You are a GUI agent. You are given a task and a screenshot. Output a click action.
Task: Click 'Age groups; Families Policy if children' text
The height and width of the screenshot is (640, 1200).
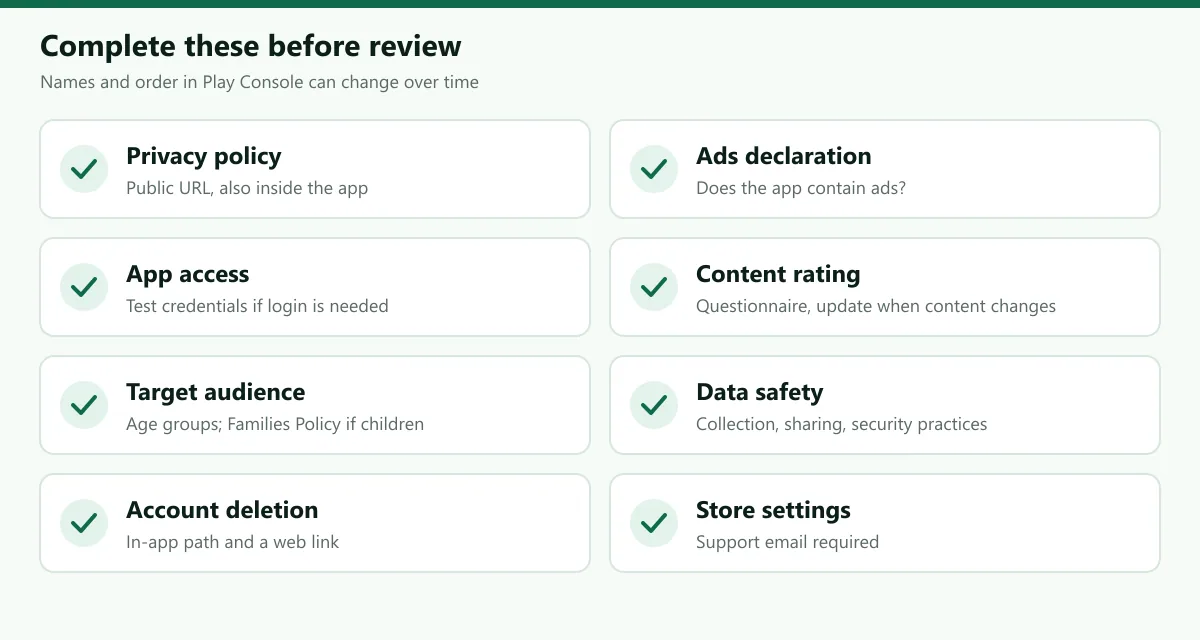[x=275, y=424]
